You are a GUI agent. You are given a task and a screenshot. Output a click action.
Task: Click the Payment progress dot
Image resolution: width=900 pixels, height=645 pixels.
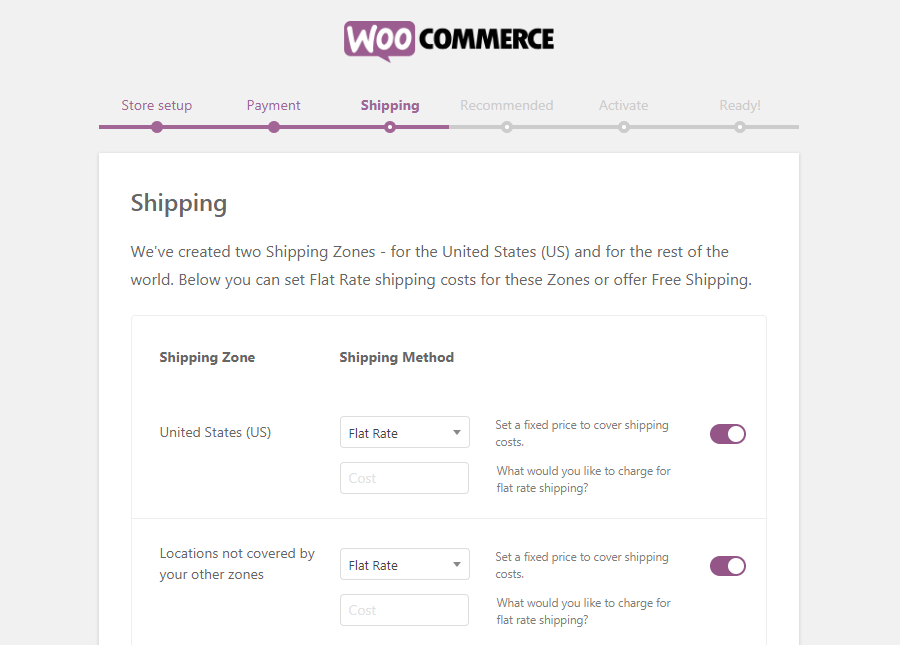(x=273, y=127)
